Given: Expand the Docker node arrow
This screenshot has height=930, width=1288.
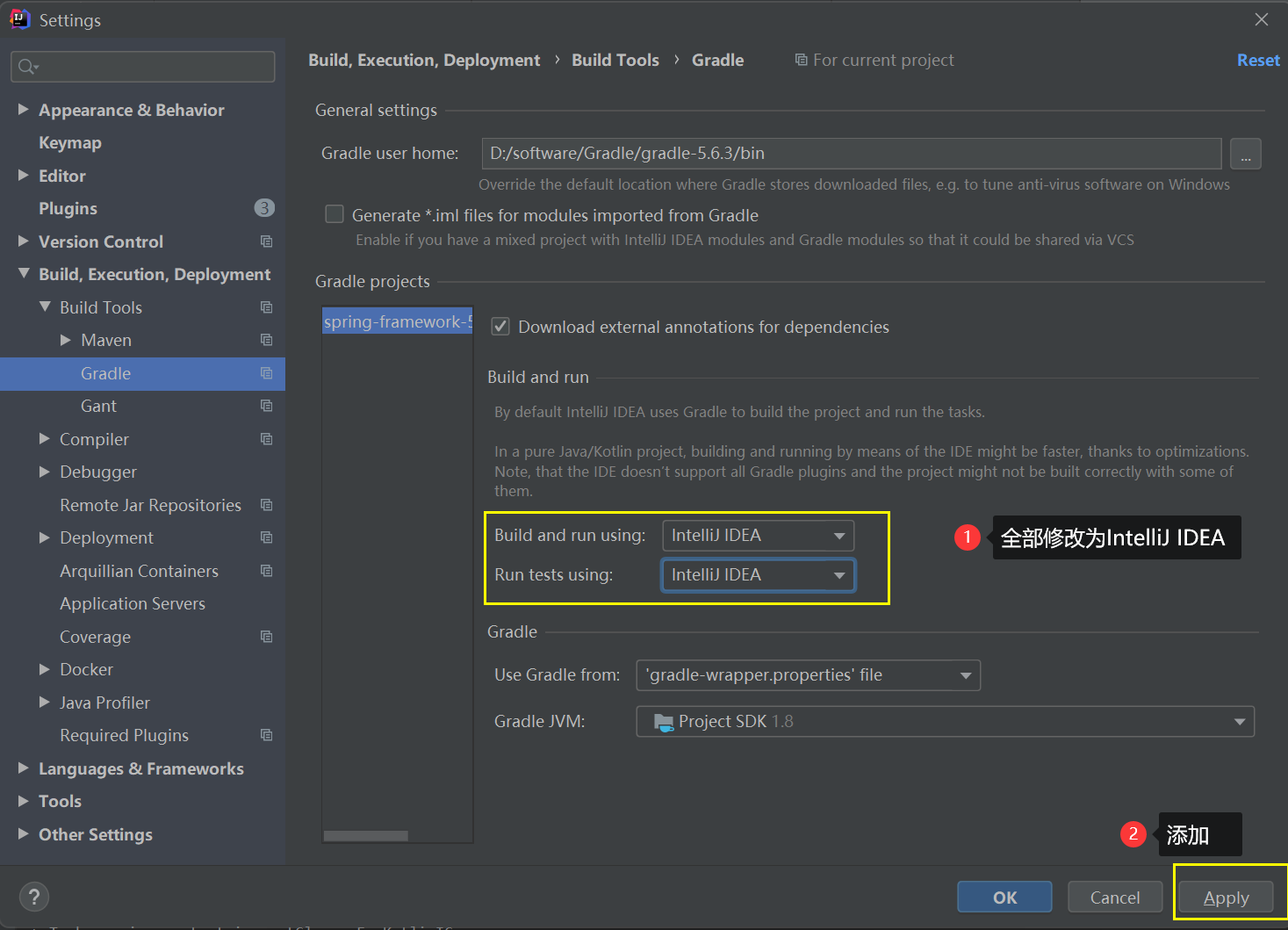Looking at the screenshot, I should [45, 669].
